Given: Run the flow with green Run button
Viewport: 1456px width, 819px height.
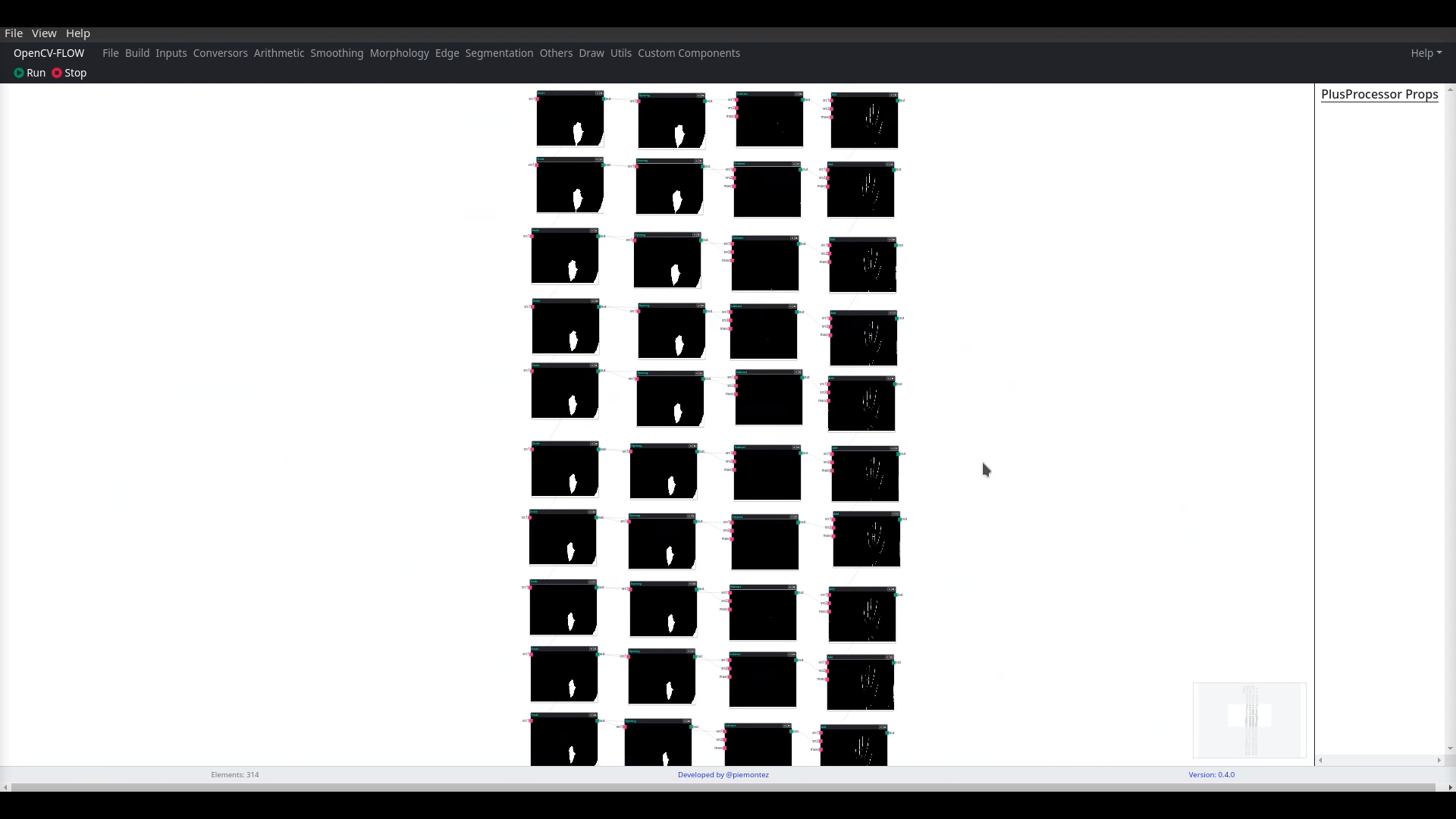Looking at the screenshot, I should [30, 73].
